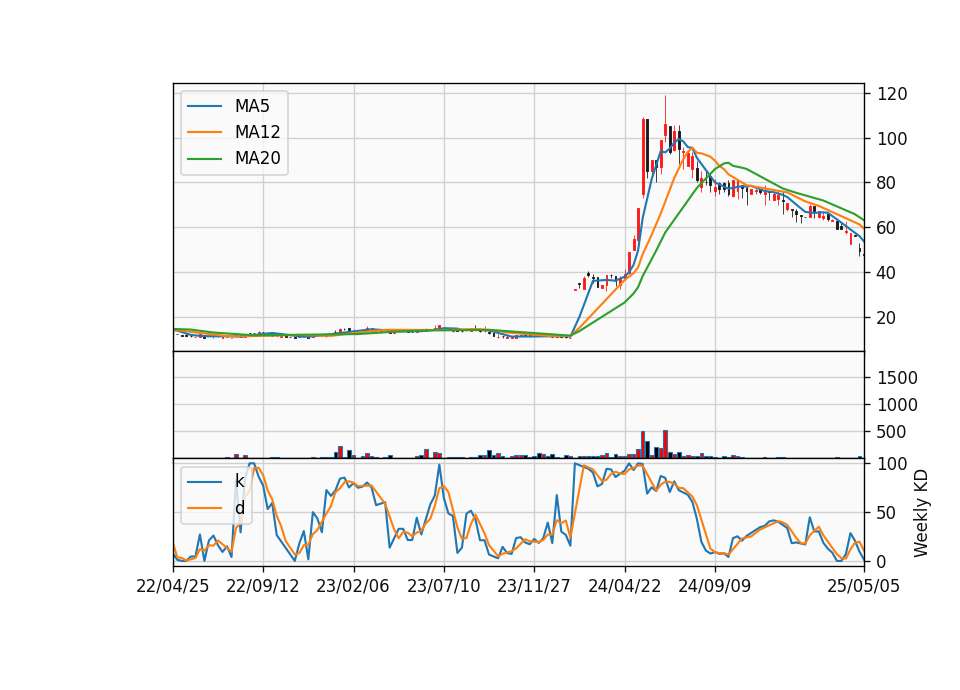The width and height of the screenshot is (960, 690).
Task: Click the 24/09/09 date tick label
Action: tap(714, 586)
